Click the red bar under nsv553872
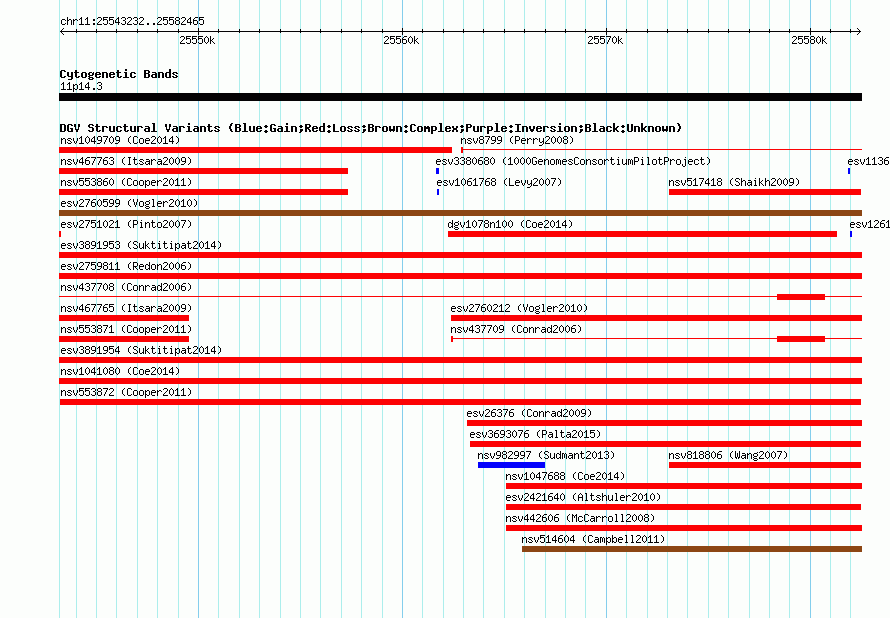This screenshot has width=890, height=618. coord(460,402)
